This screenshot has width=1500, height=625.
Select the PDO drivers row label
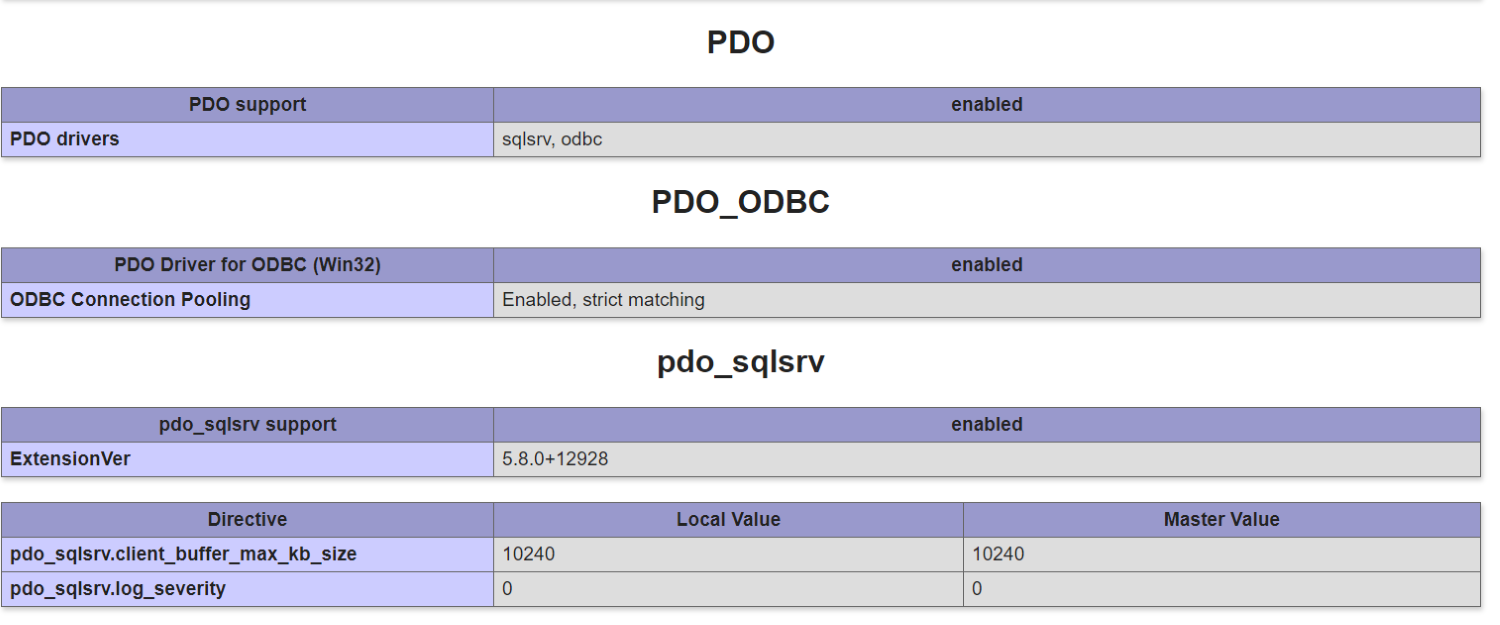coord(64,140)
